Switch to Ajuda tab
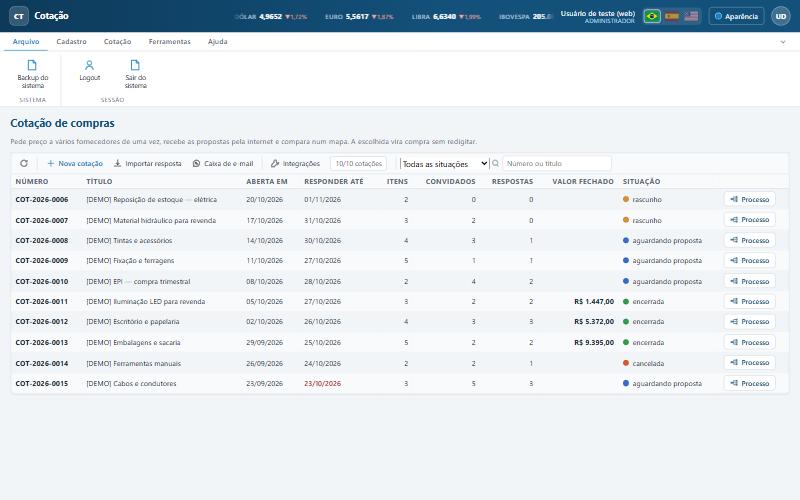Screen dimensions: 800x500 point(217,41)
